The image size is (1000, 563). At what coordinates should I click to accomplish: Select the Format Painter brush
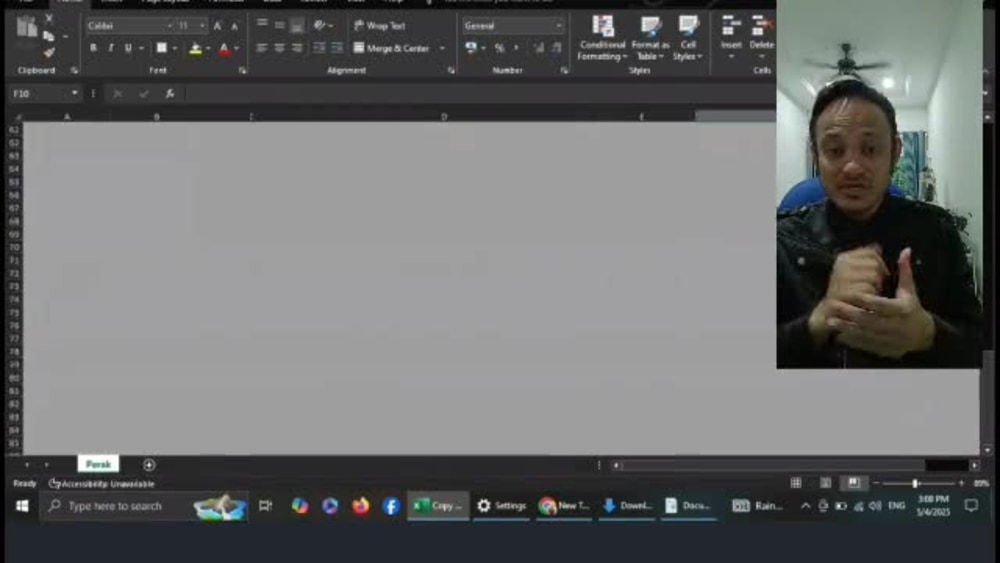[x=49, y=53]
